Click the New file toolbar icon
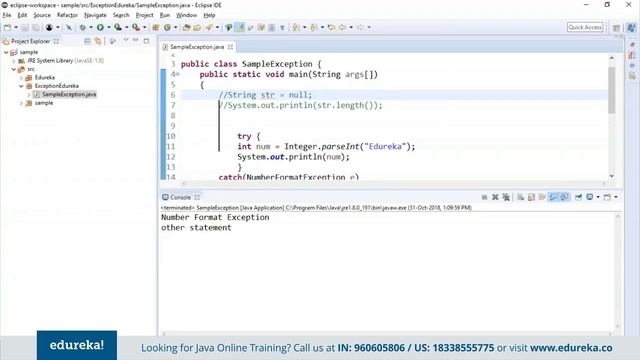 8,27
